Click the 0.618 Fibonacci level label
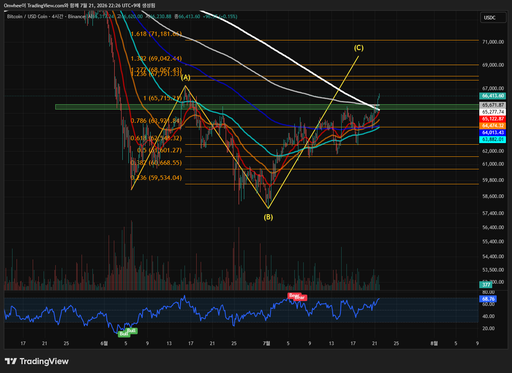 156,138
